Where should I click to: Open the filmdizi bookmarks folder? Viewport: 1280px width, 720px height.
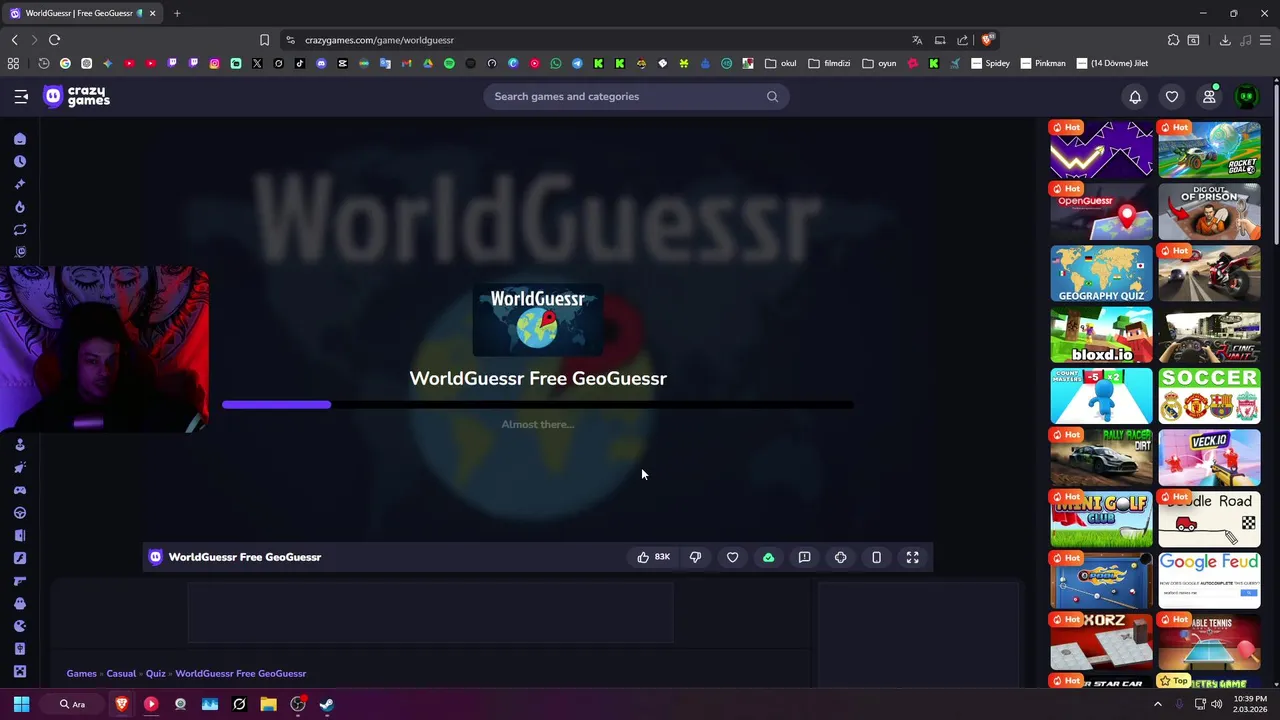click(x=829, y=63)
